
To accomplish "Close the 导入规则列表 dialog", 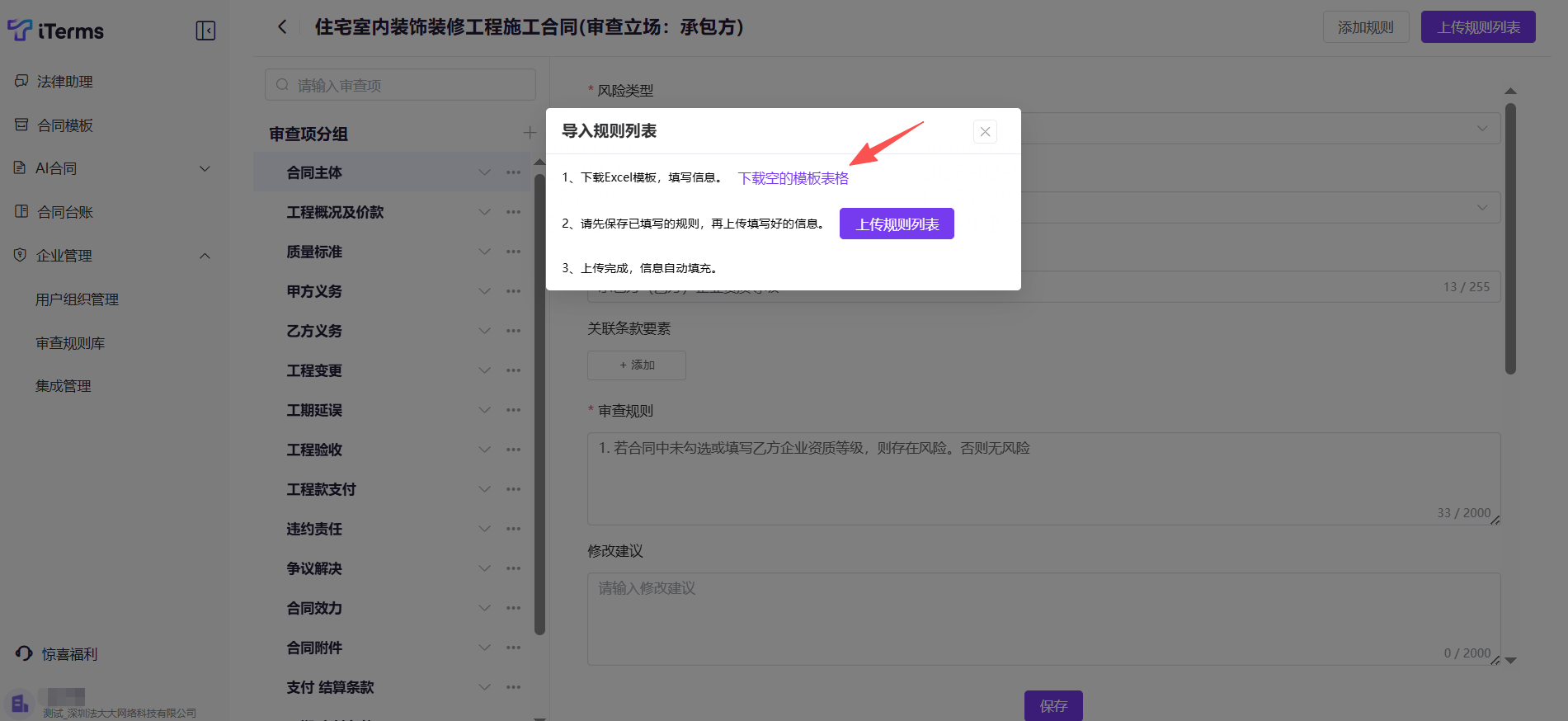I will 985,131.
